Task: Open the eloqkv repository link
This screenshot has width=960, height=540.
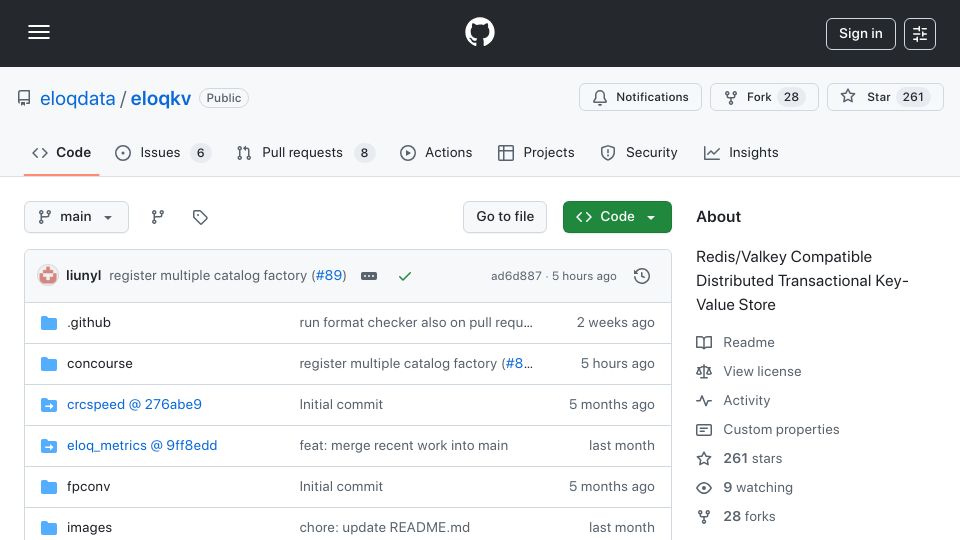Action: click(160, 99)
